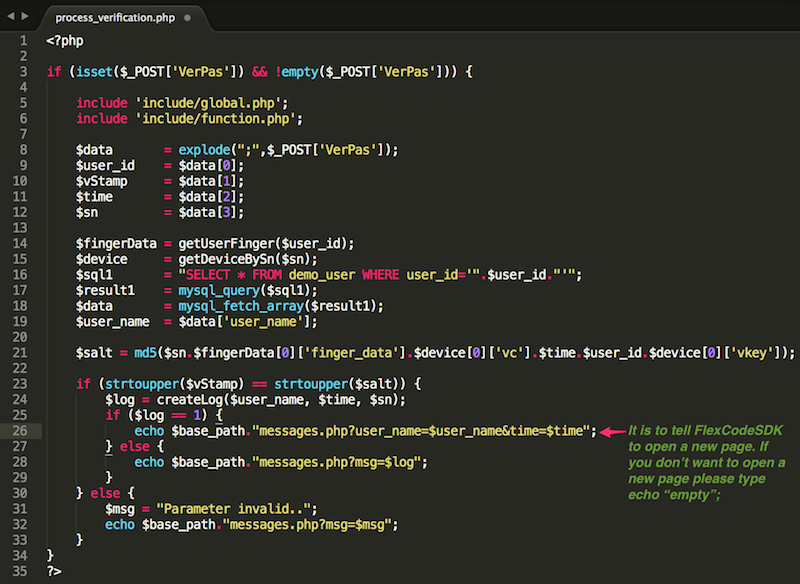Click the $user_id variable on line 9
The image size is (800, 584).
coord(105,166)
